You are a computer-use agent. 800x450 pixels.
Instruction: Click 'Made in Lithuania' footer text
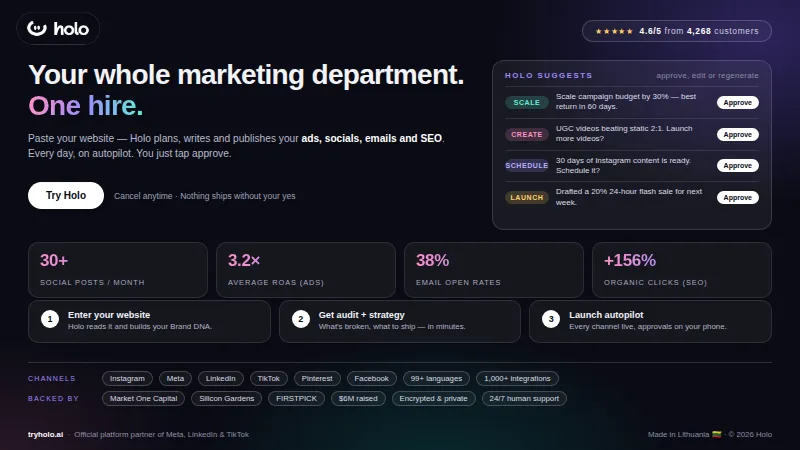(x=679, y=435)
